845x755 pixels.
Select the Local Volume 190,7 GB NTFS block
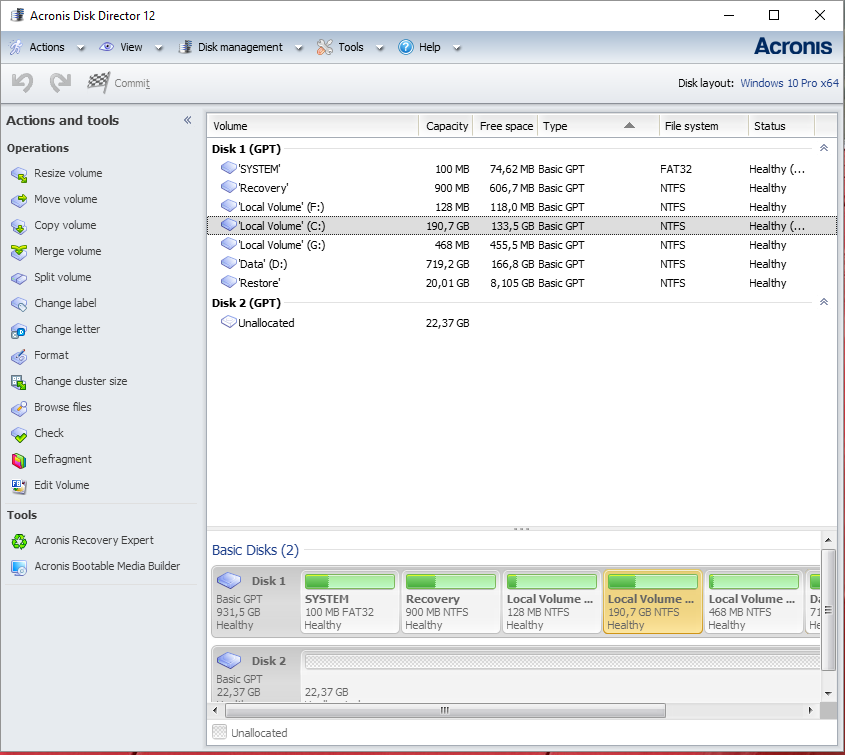[653, 602]
